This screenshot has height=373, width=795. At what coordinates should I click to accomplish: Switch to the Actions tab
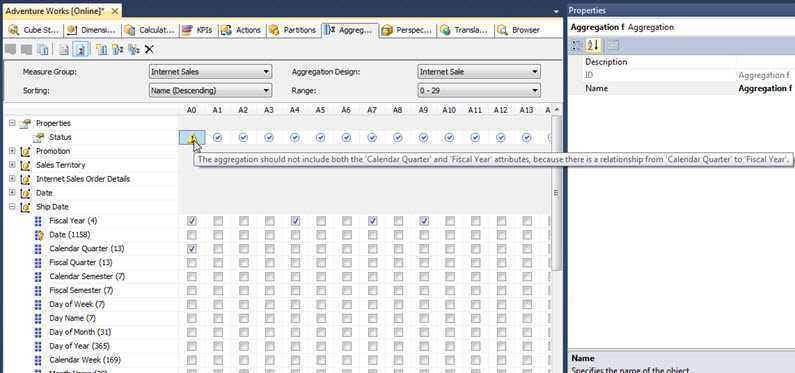(242, 30)
